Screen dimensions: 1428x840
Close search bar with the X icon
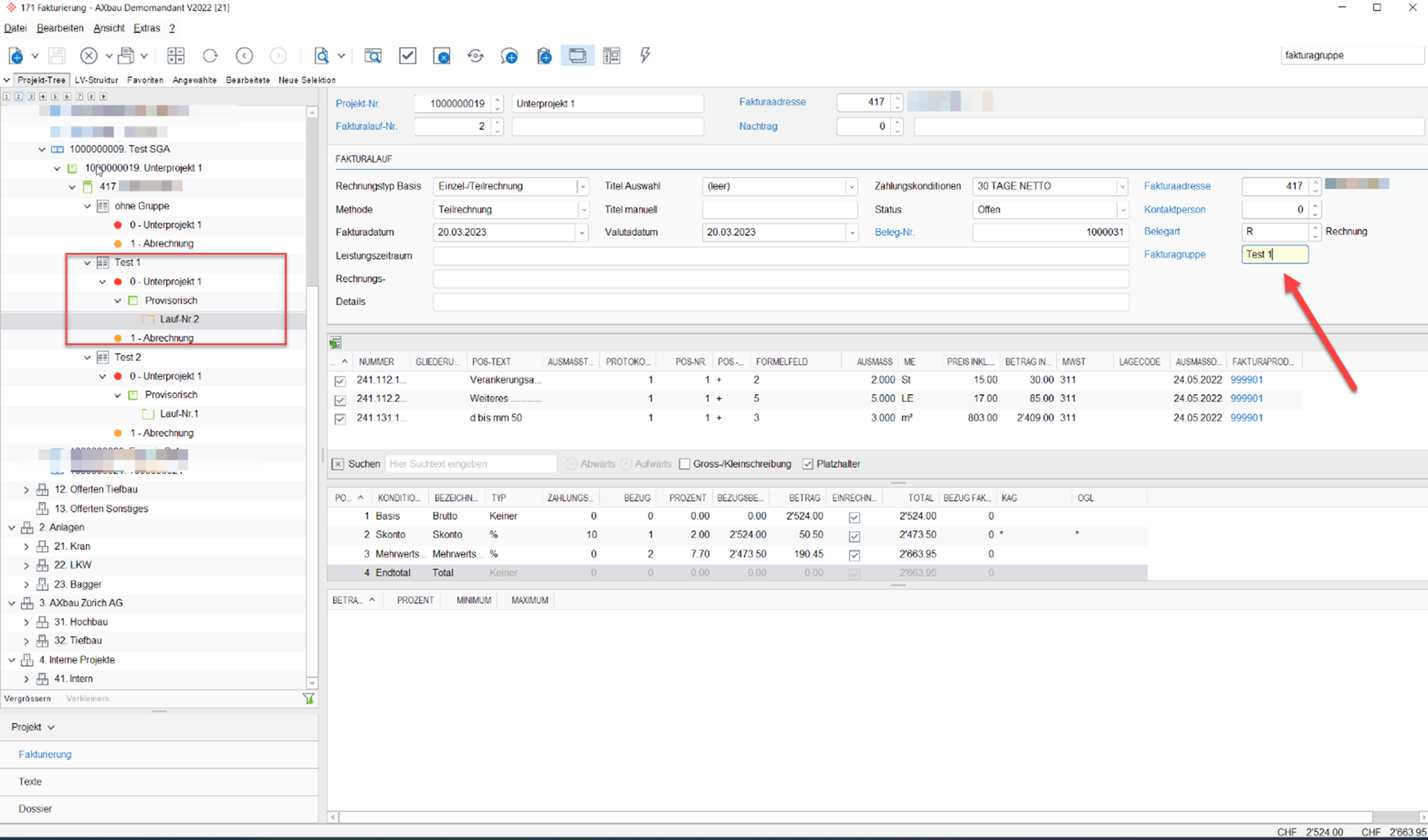[x=337, y=464]
